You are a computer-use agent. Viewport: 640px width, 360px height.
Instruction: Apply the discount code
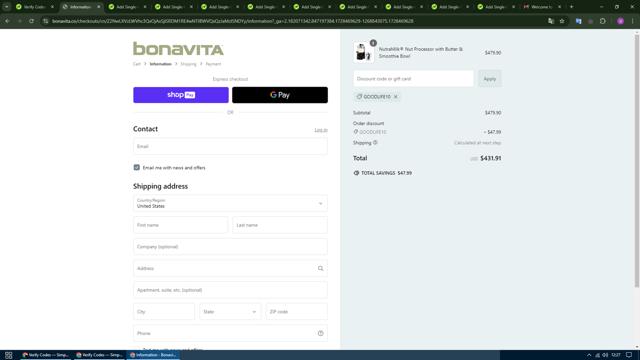tap(489, 79)
